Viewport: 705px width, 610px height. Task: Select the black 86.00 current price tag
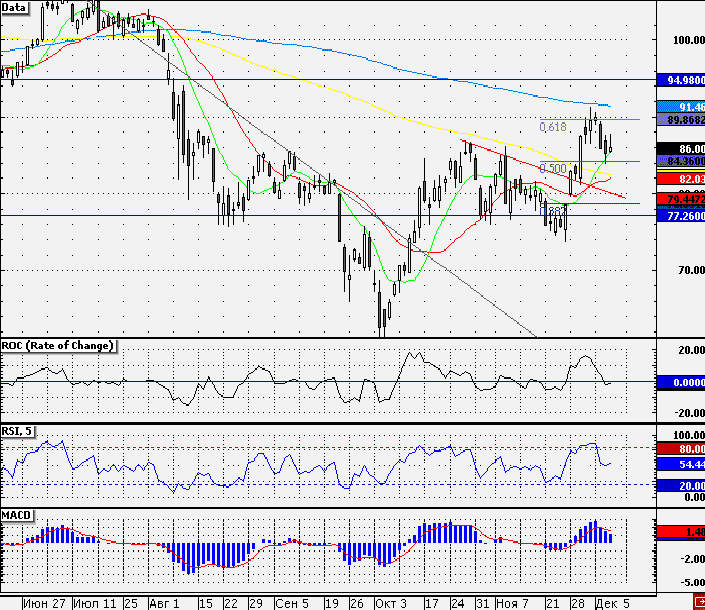[681, 149]
